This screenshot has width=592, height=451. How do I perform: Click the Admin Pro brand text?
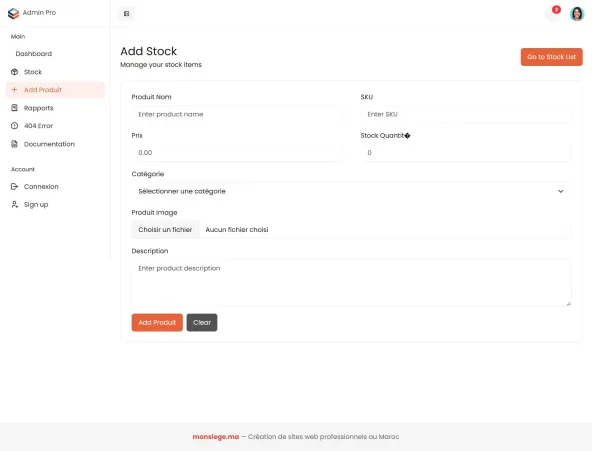tap(39, 12)
